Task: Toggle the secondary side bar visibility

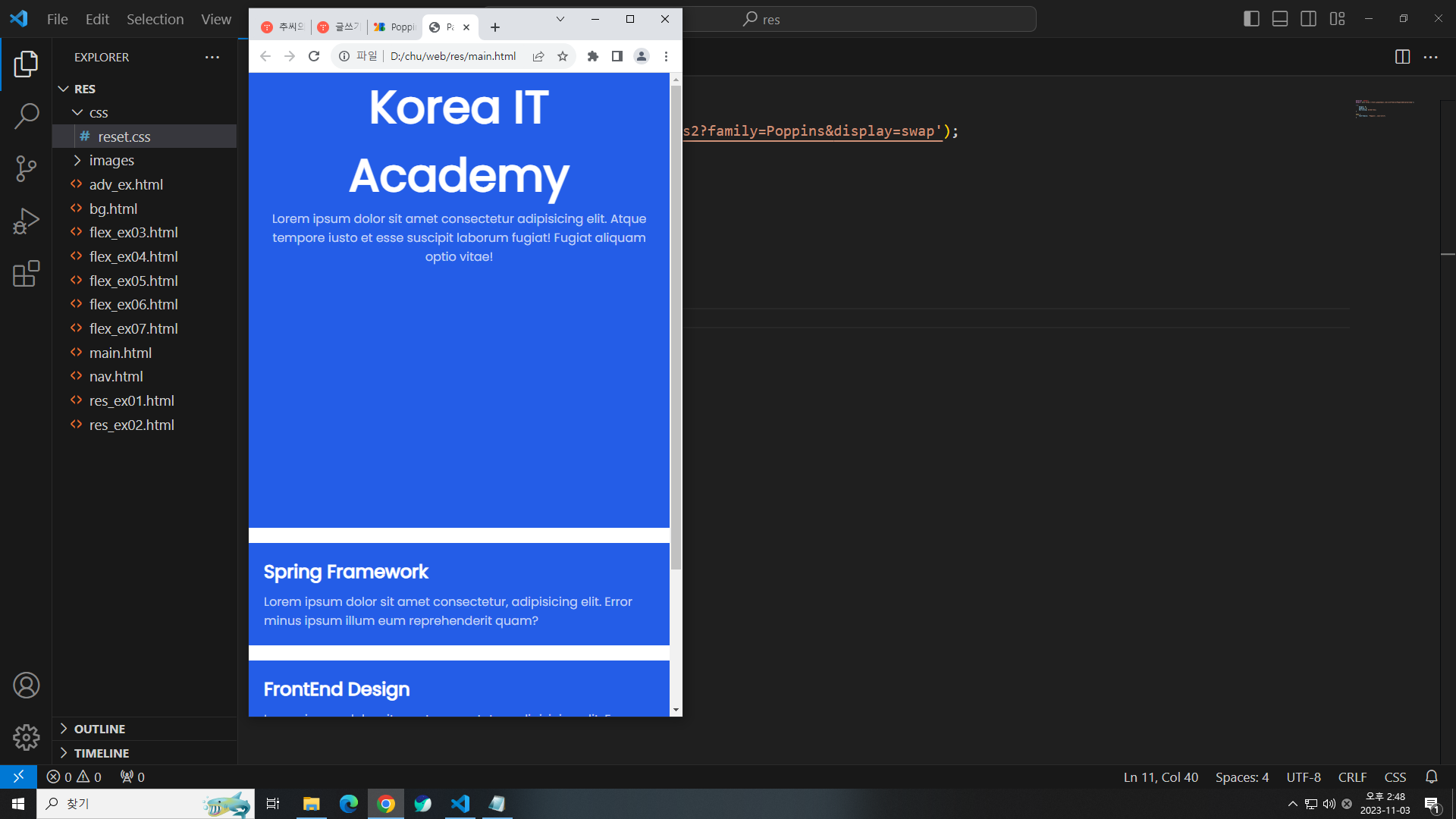Action: (x=1308, y=19)
